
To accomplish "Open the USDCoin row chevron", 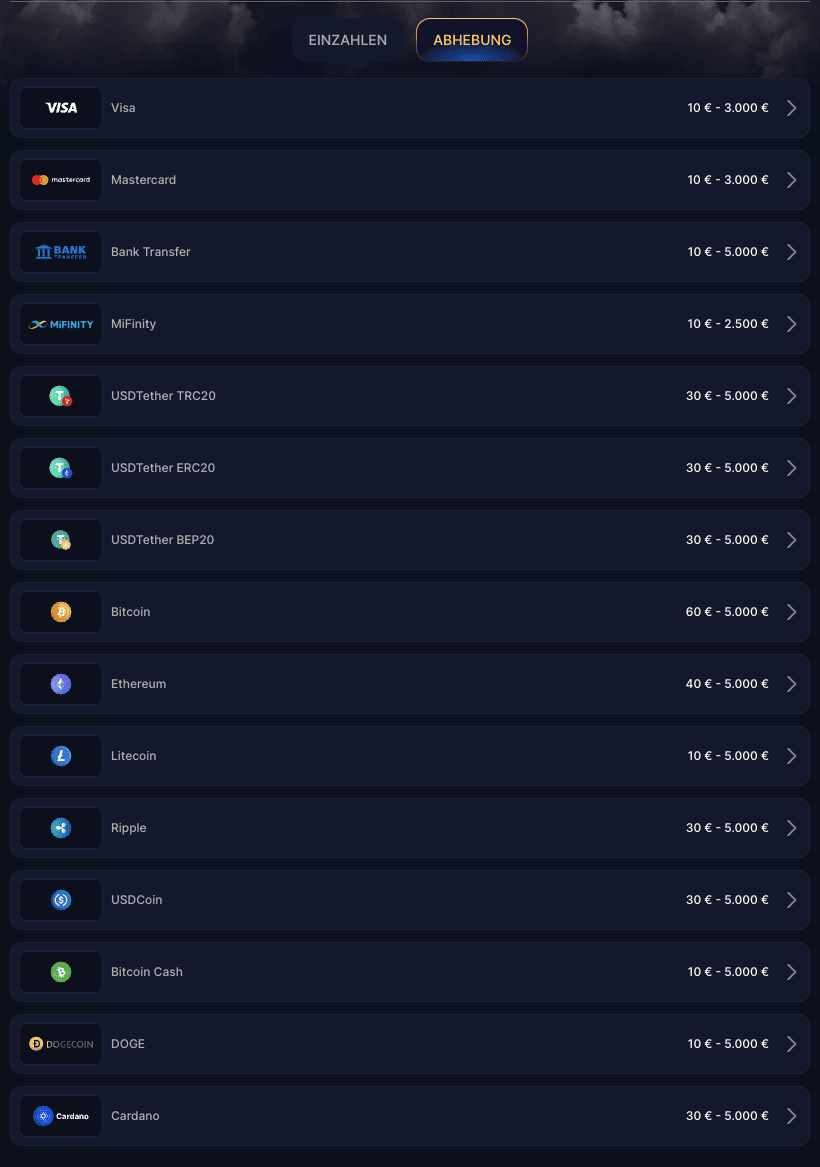I will point(791,900).
